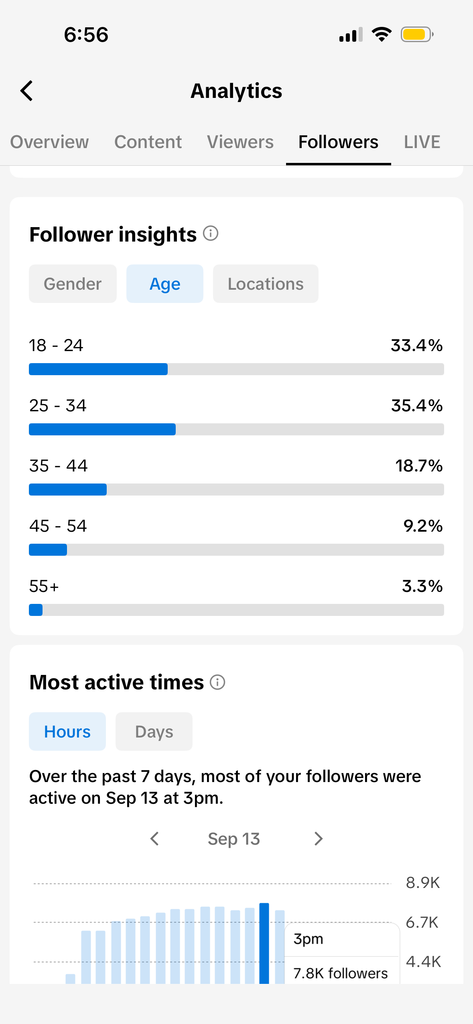This screenshot has height=1024, width=473.
Task: Switch active times to Days
Action: (x=154, y=731)
